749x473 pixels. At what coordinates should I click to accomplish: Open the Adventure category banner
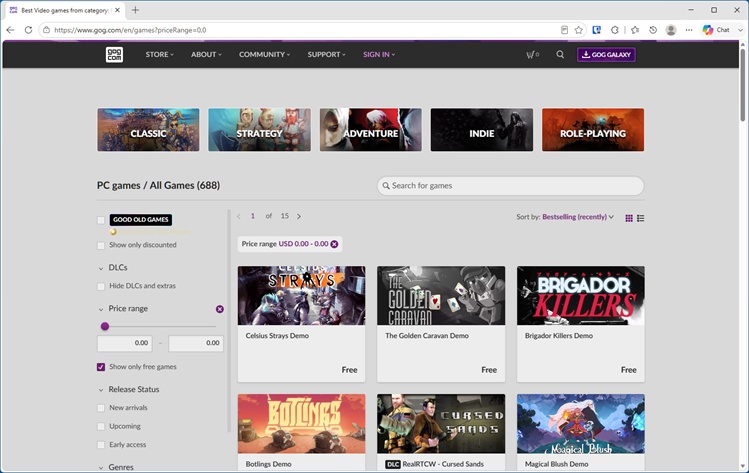tap(371, 129)
